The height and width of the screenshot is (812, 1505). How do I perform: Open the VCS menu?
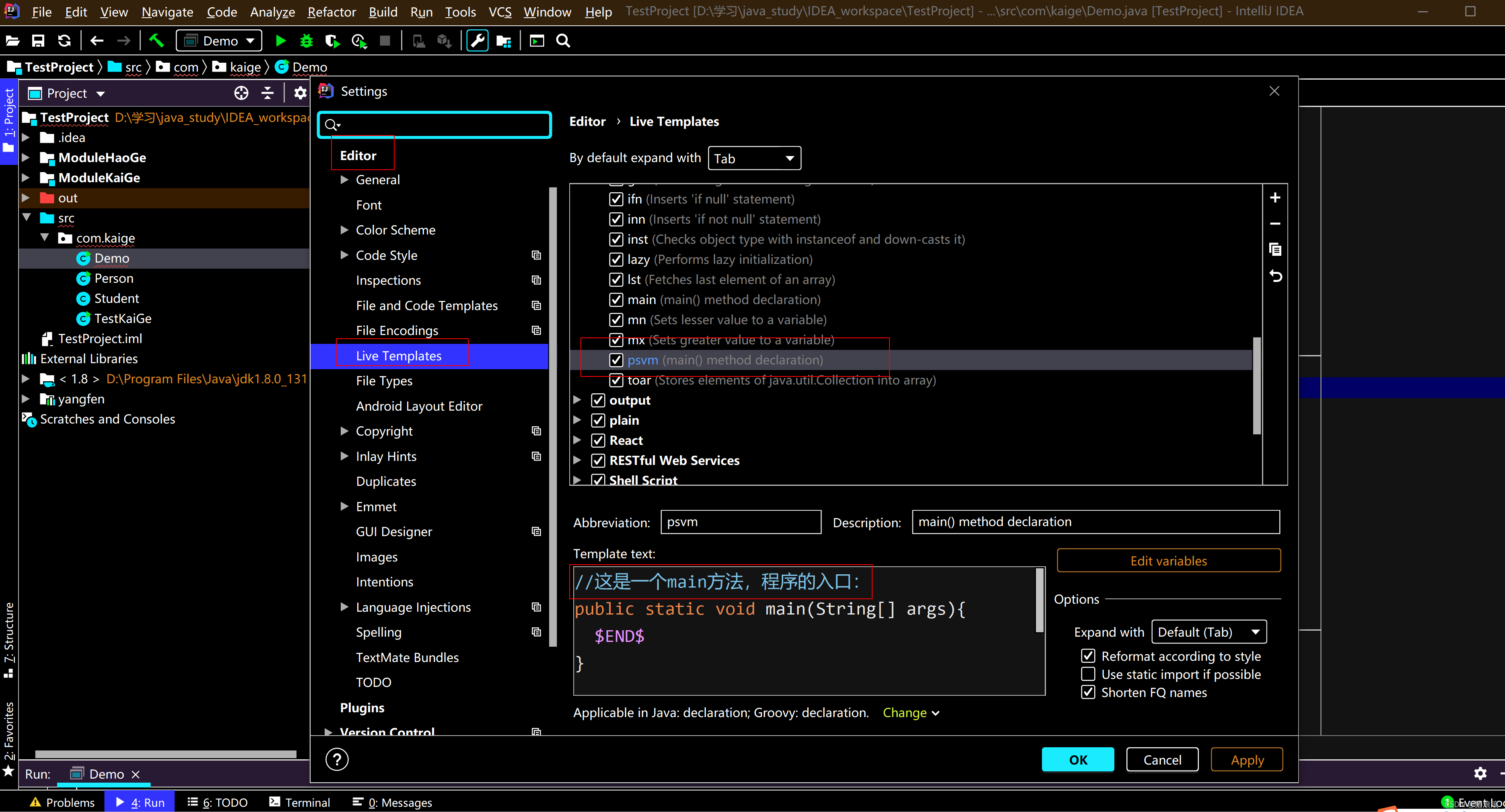point(500,12)
